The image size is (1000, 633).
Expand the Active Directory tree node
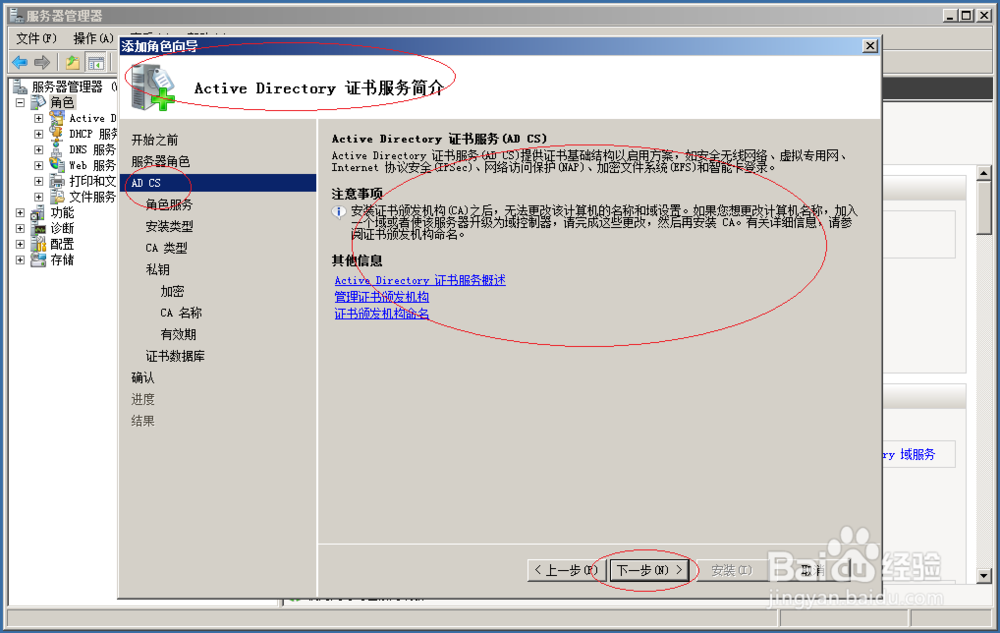39,119
